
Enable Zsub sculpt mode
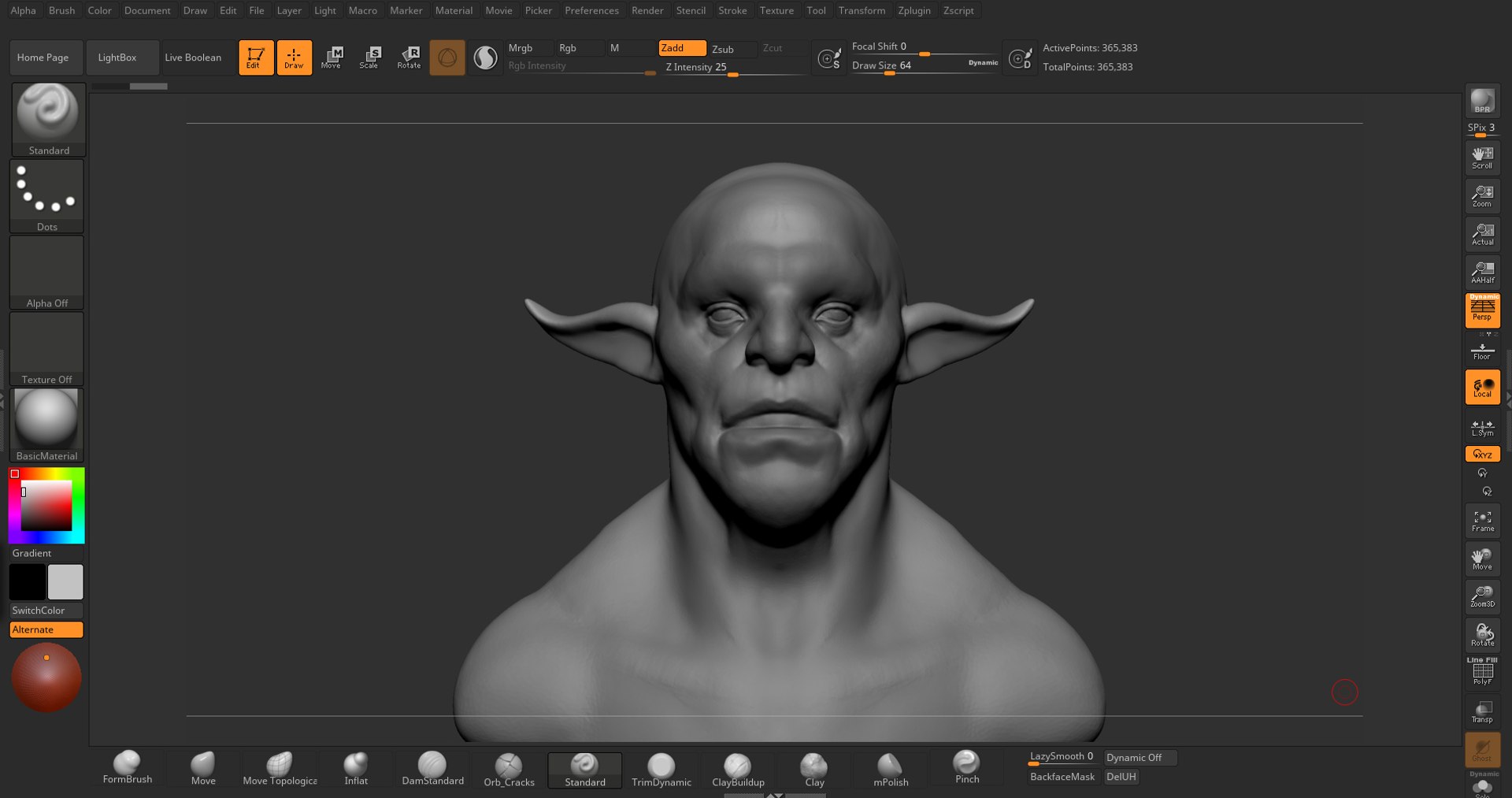(x=732, y=49)
